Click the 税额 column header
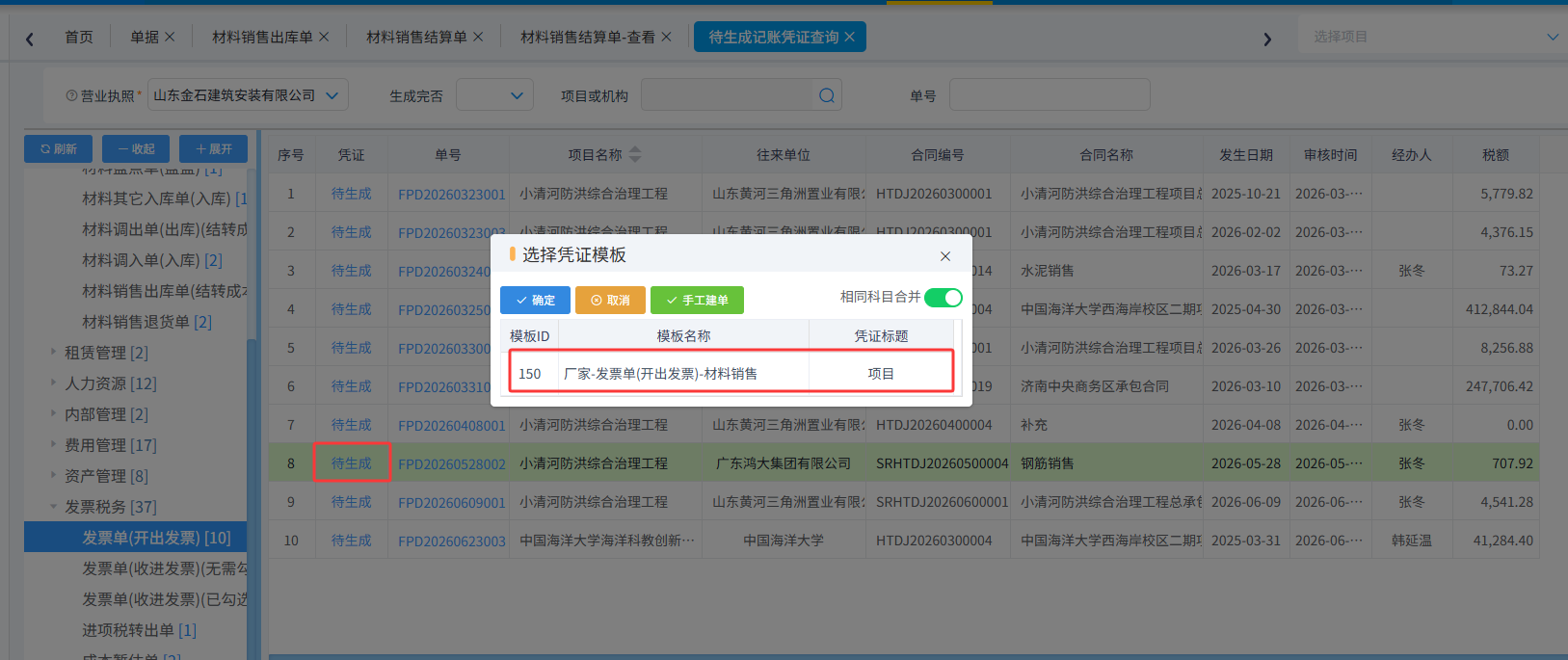 (x=1495, y=154)
